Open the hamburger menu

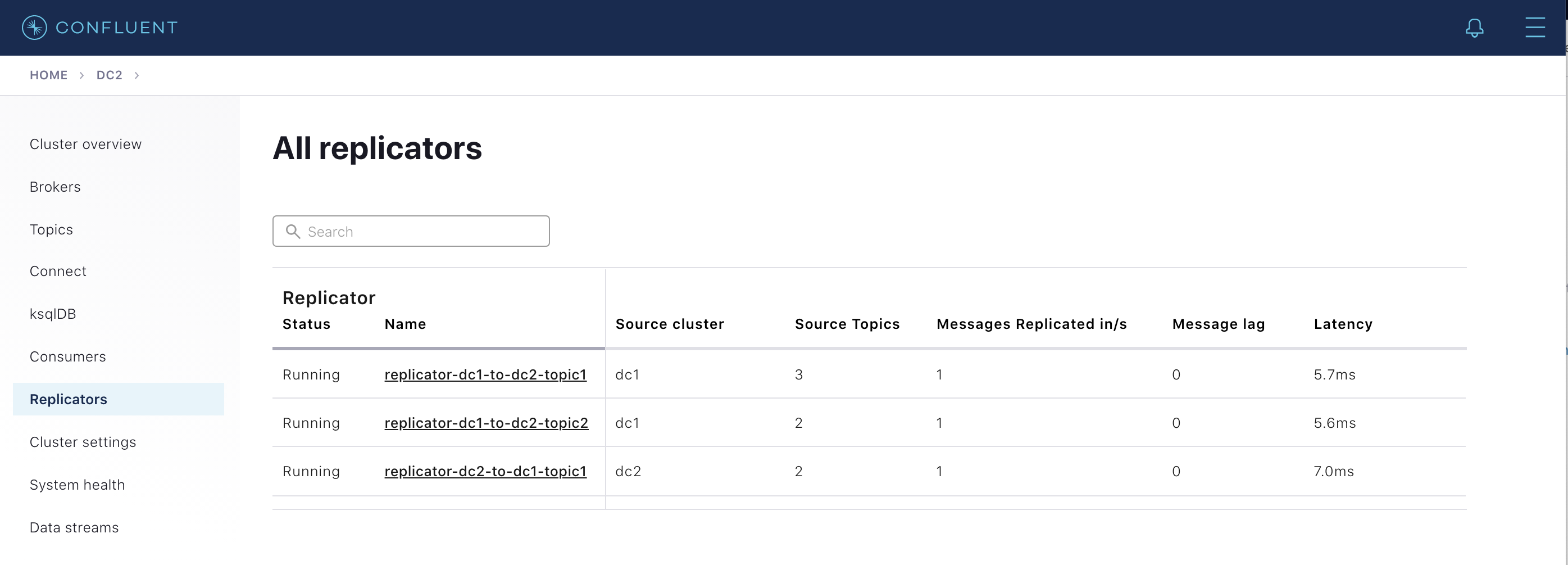tap(1534, 28)
